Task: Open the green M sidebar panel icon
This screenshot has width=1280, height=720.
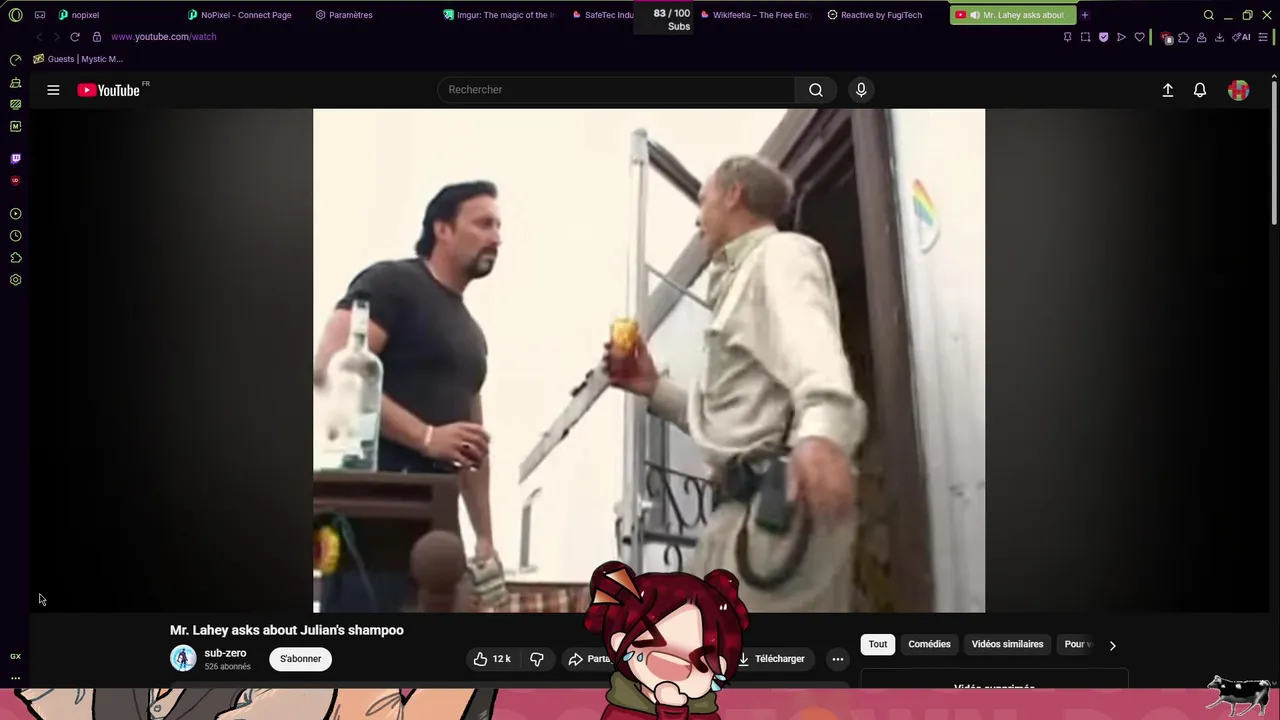Action: (15, 127)
